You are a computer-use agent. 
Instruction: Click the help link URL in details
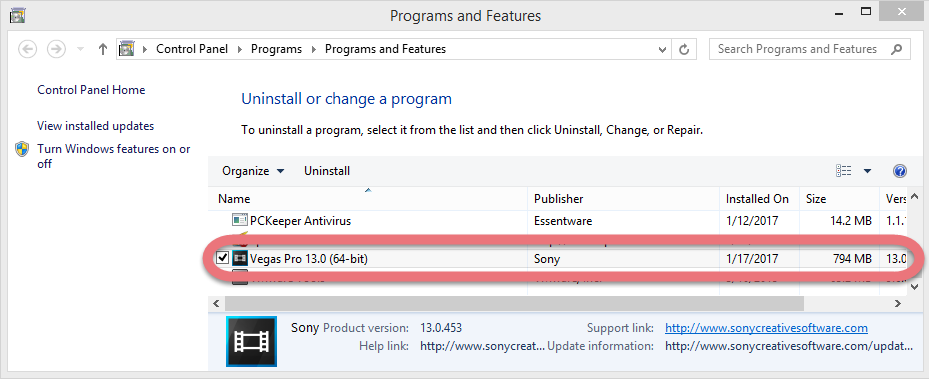[x=482, y=346]
